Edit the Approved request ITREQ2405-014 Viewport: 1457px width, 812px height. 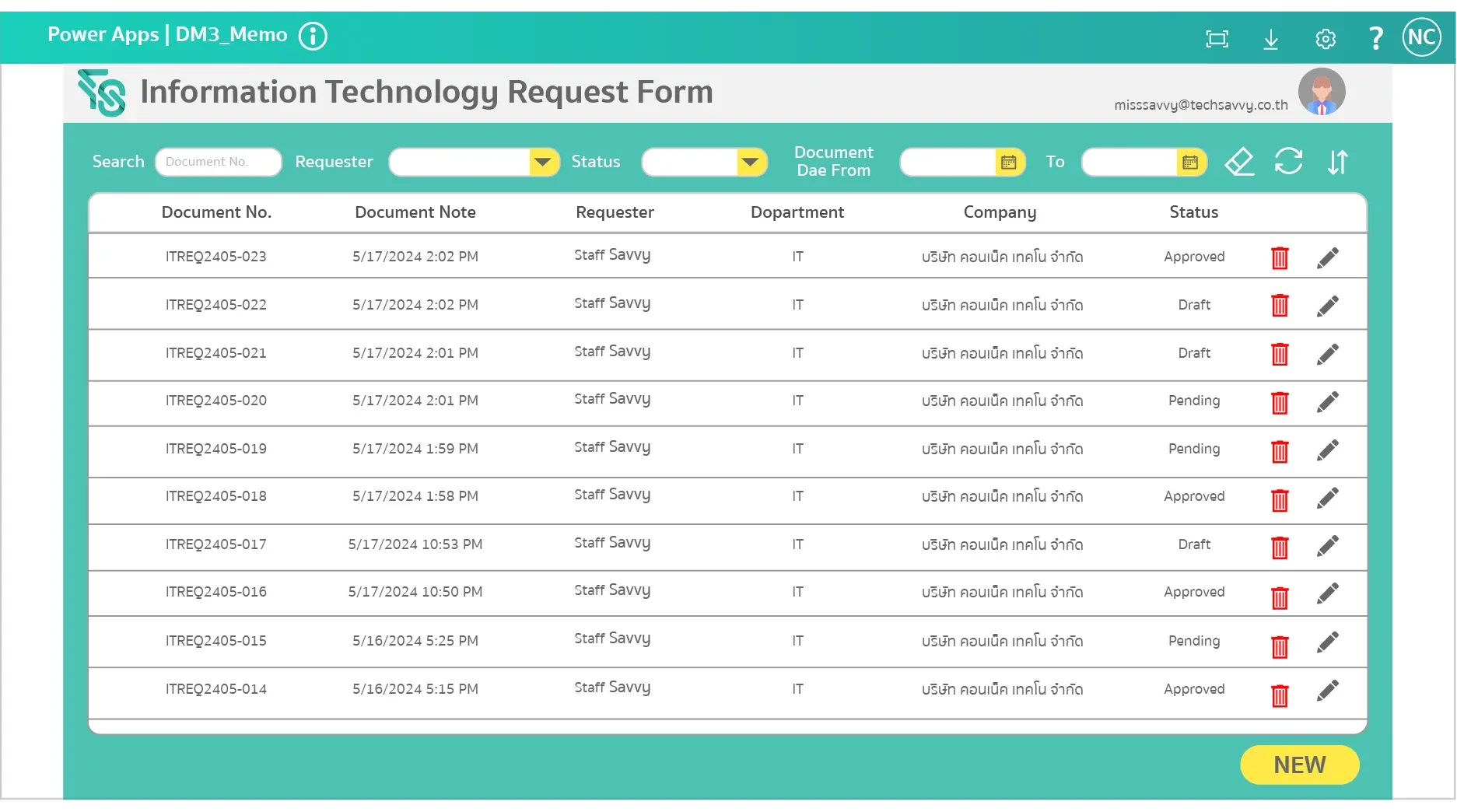click(1328, 689)
